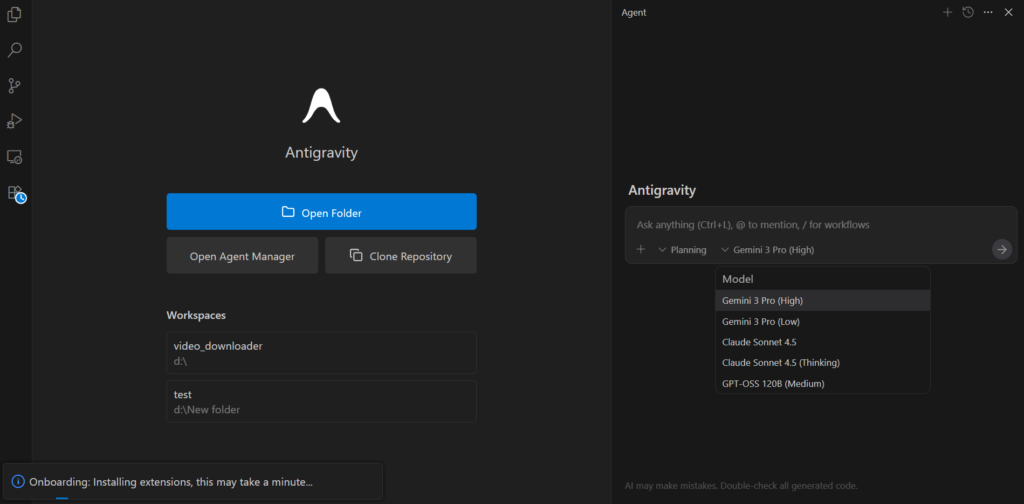Open the Search view icon
Screen dimensions: 1024x504
click(x=15, y=50)
